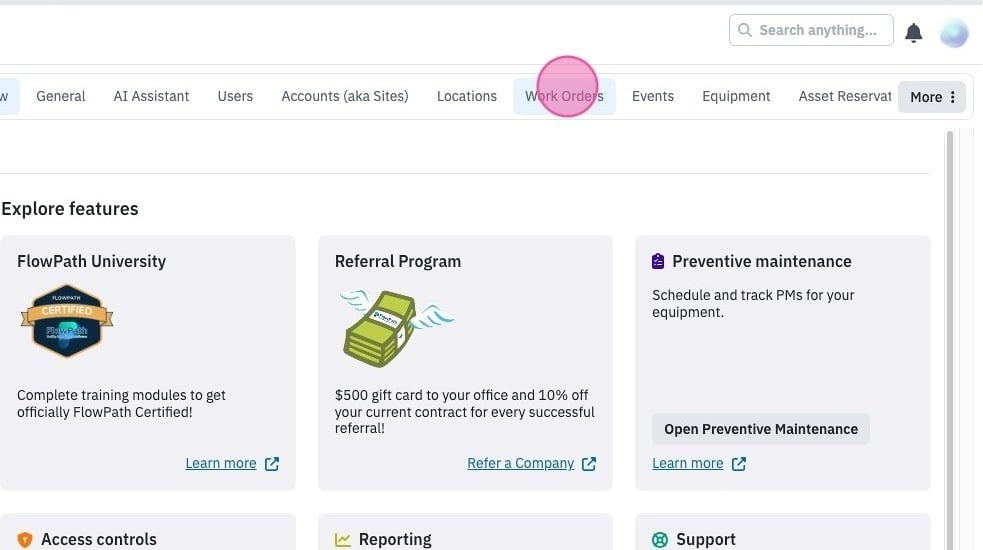Screen dimensions: 983x550
Task: Click the FlowPath Certified badge image
Action: tap(66, 320)
